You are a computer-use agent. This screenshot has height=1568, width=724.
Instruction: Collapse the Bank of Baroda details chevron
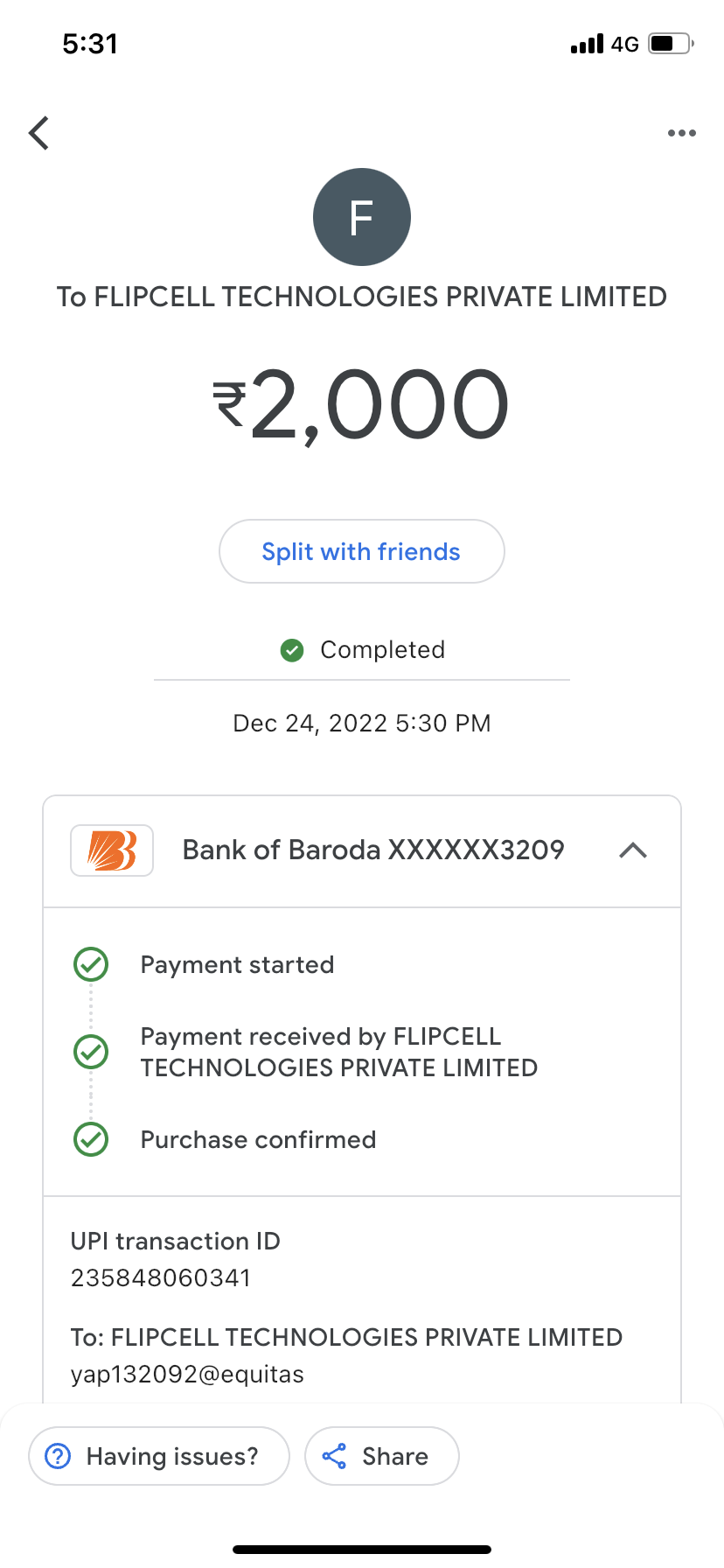tap(633, 850)
